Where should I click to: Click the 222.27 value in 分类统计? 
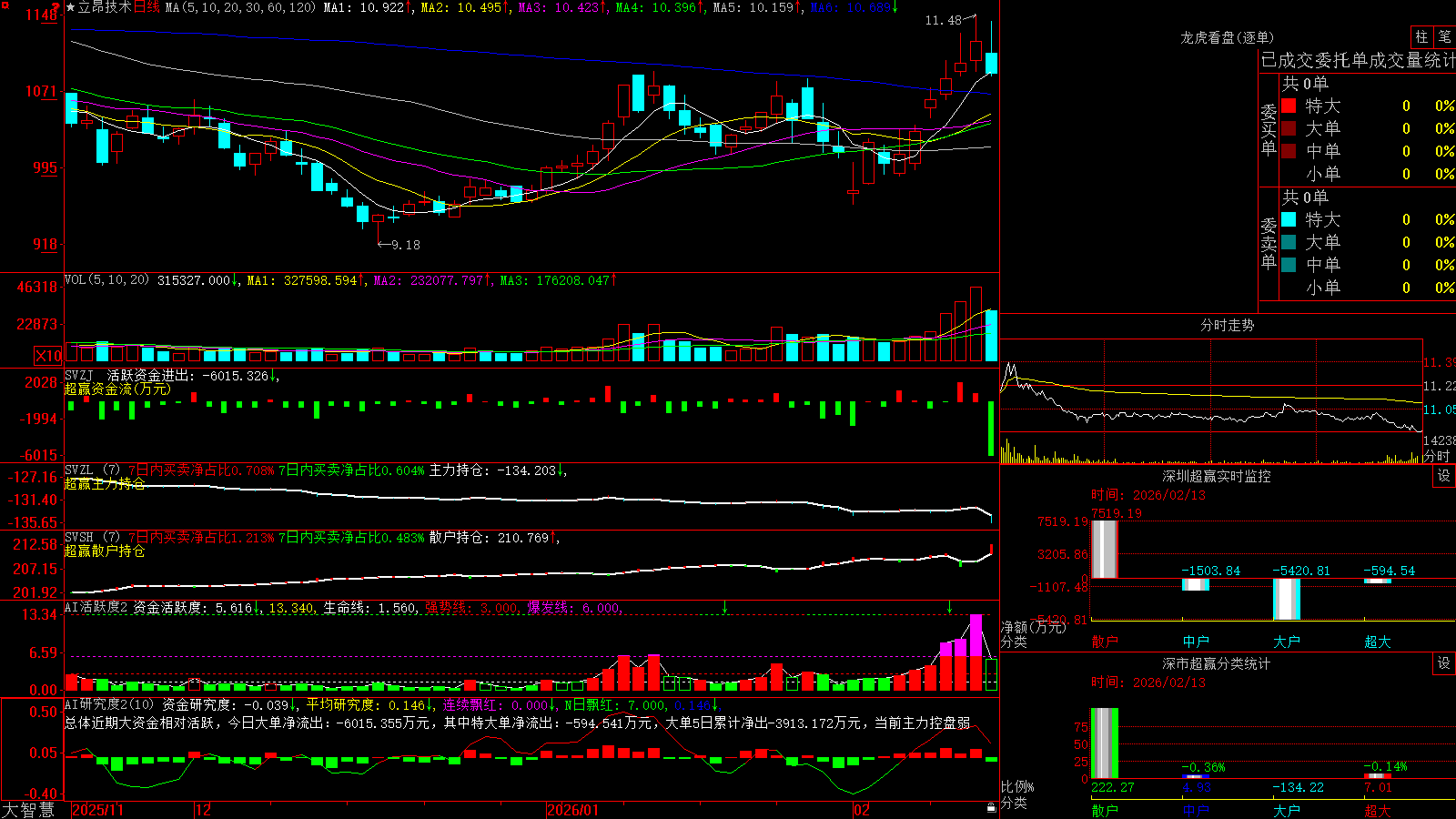[1113, 787]
